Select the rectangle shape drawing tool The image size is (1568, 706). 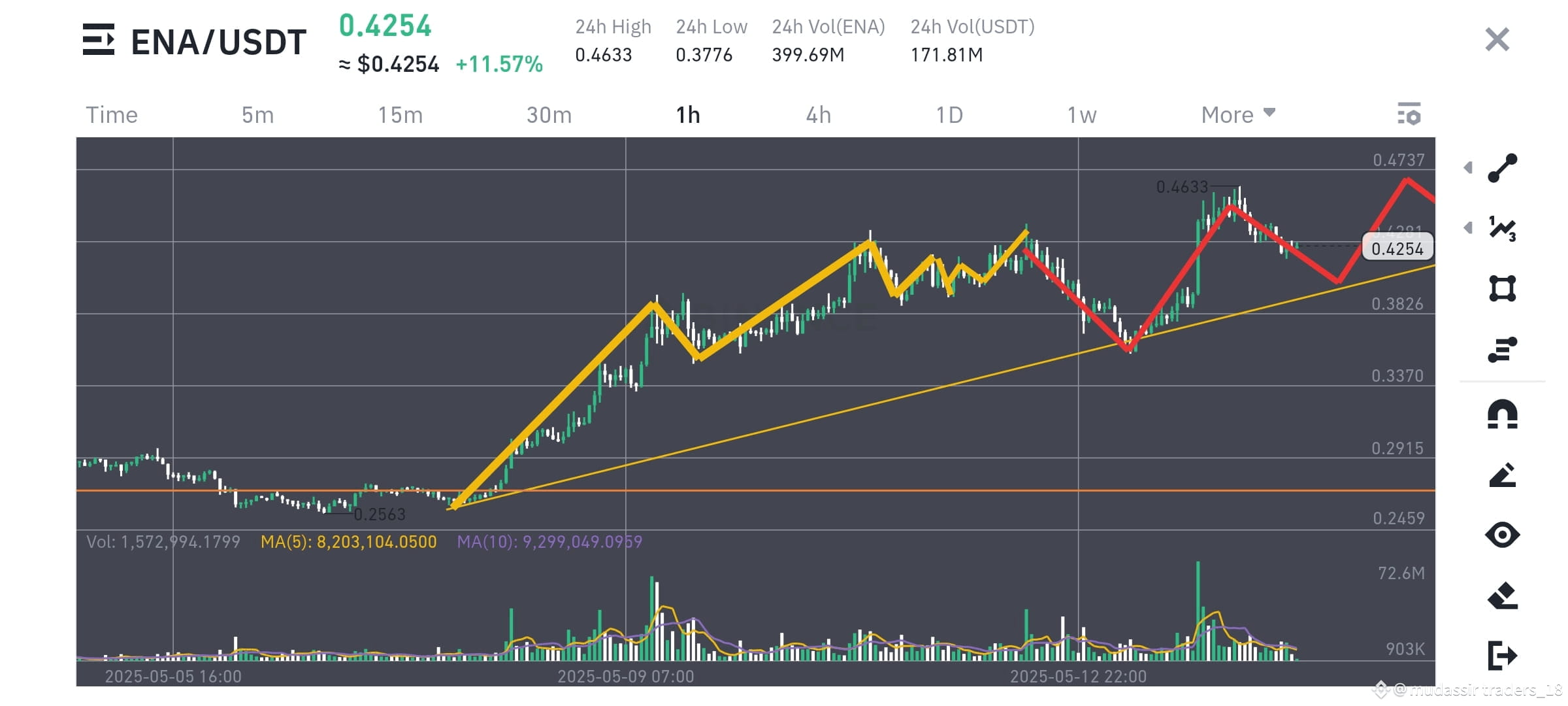click(x=1502, y=288)
